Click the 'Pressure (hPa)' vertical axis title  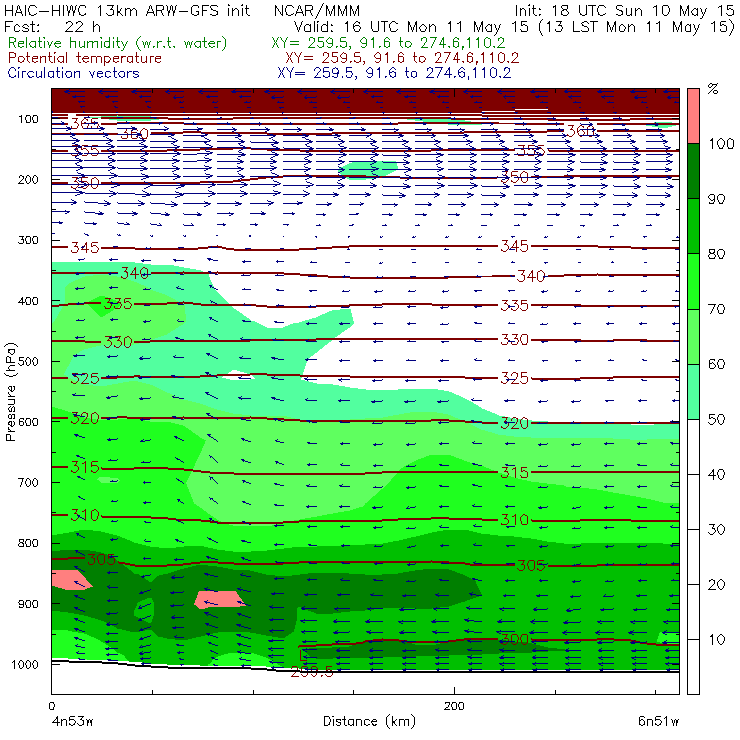click(10, 392)
